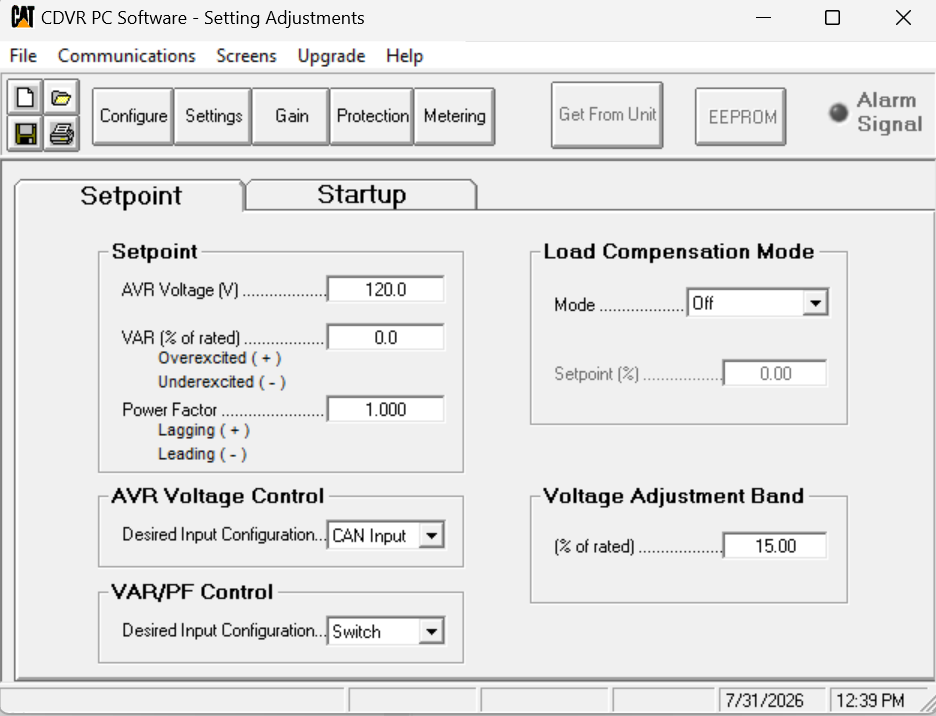Click the Power Factor input field

[386, 410]
